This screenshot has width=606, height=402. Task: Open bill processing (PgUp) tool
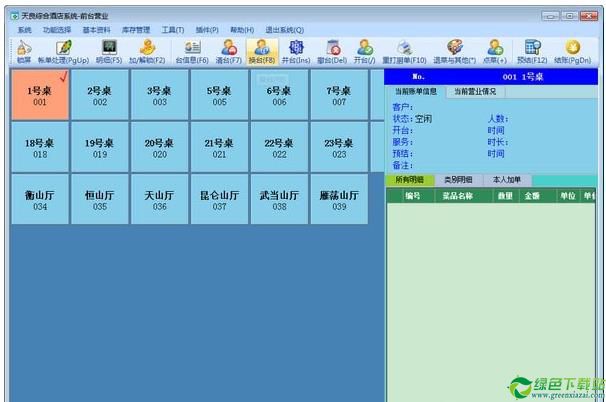[x=64, y=48]
